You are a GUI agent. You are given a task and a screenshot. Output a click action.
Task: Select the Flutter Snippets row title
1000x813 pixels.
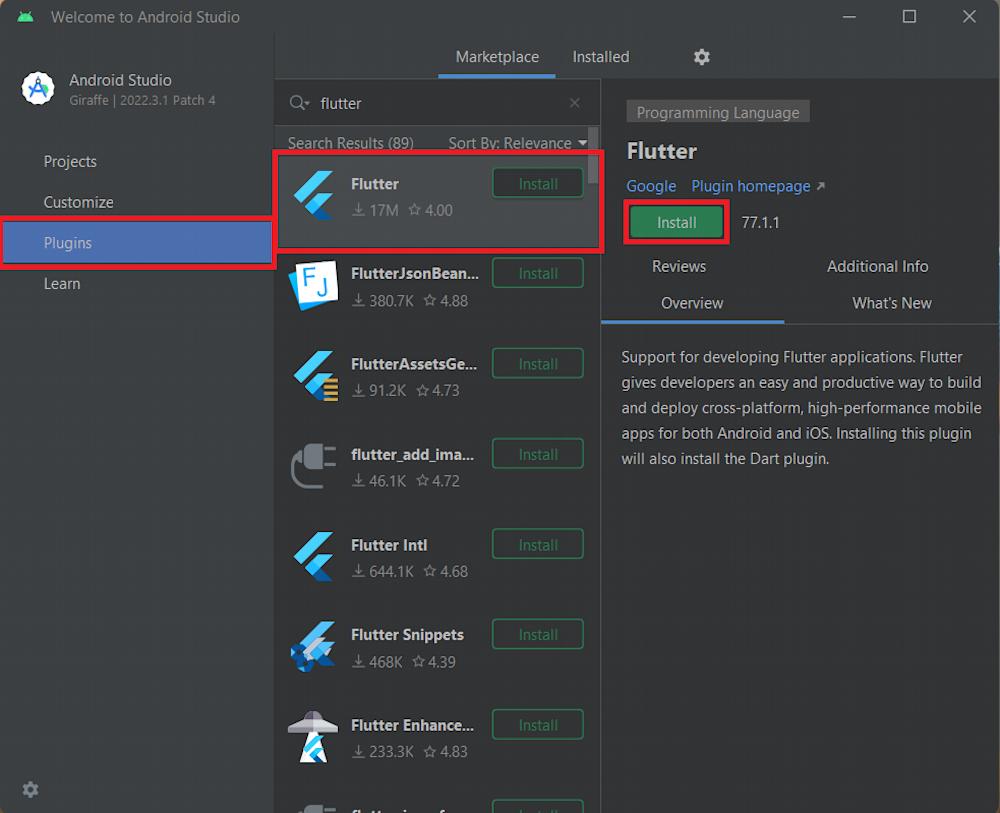[407, 635]
